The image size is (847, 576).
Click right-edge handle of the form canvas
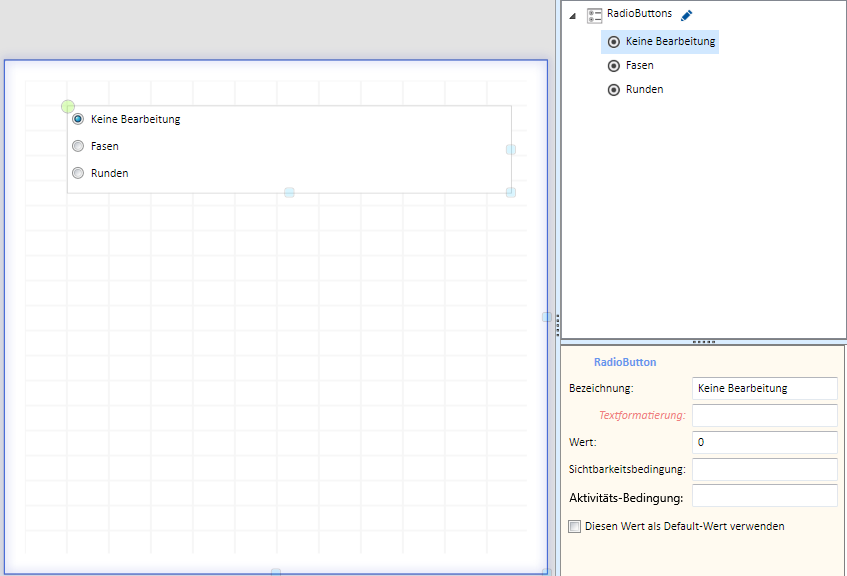pos(547,317)
